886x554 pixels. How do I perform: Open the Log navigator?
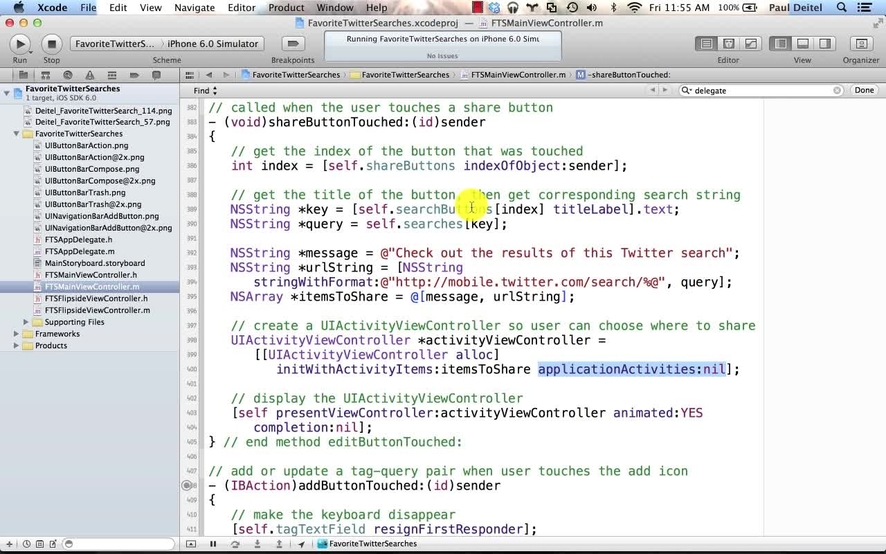click(157, 75)
